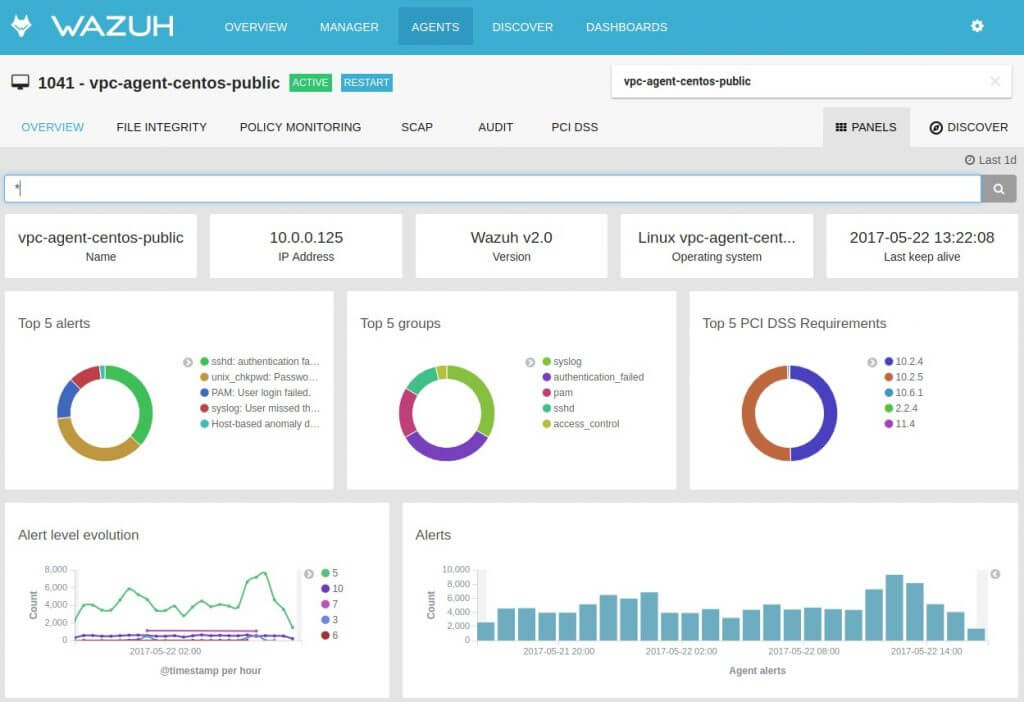Switch to the DISCOVER view beside PANELS

click(x=968, y=127)
